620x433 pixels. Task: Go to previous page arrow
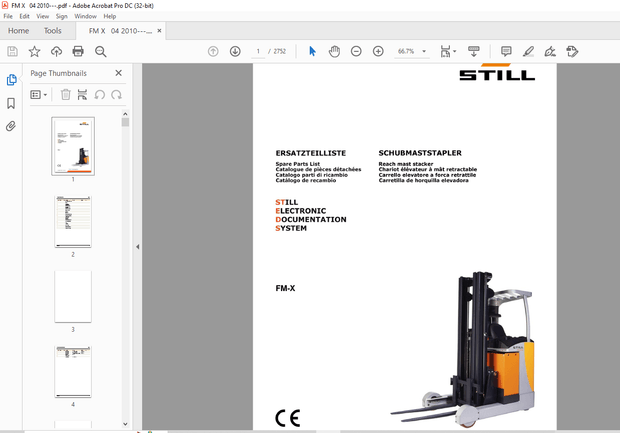(x=213, y=51)
